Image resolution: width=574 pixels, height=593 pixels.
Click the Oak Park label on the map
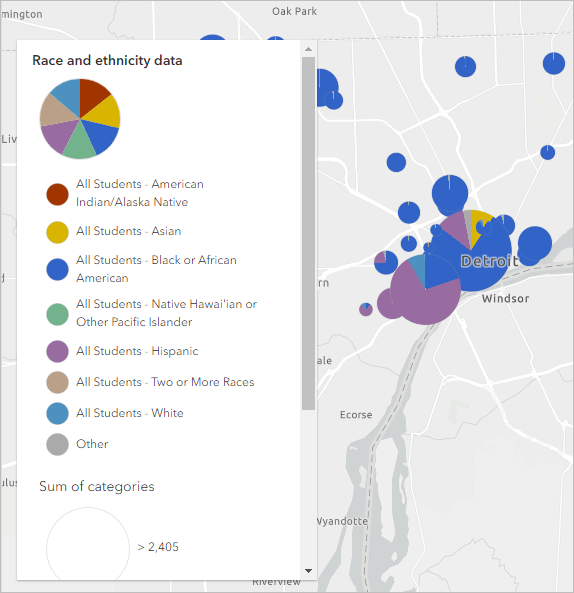click(295, 11)
